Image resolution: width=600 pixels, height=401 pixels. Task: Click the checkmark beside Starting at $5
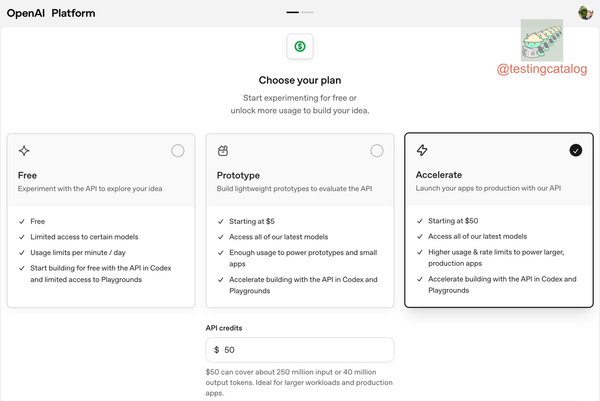(x=221, y=221)
